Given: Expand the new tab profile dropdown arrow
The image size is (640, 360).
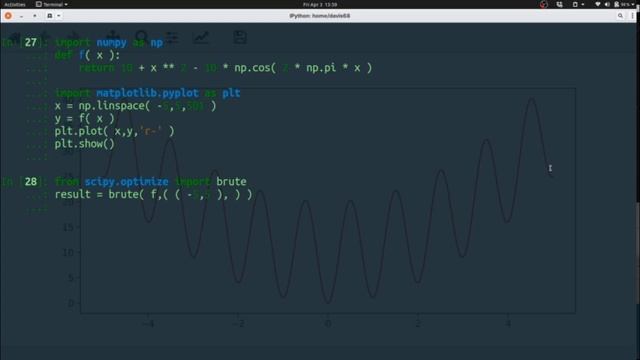Looking at the screenshot, I should (x=59, y=16).
